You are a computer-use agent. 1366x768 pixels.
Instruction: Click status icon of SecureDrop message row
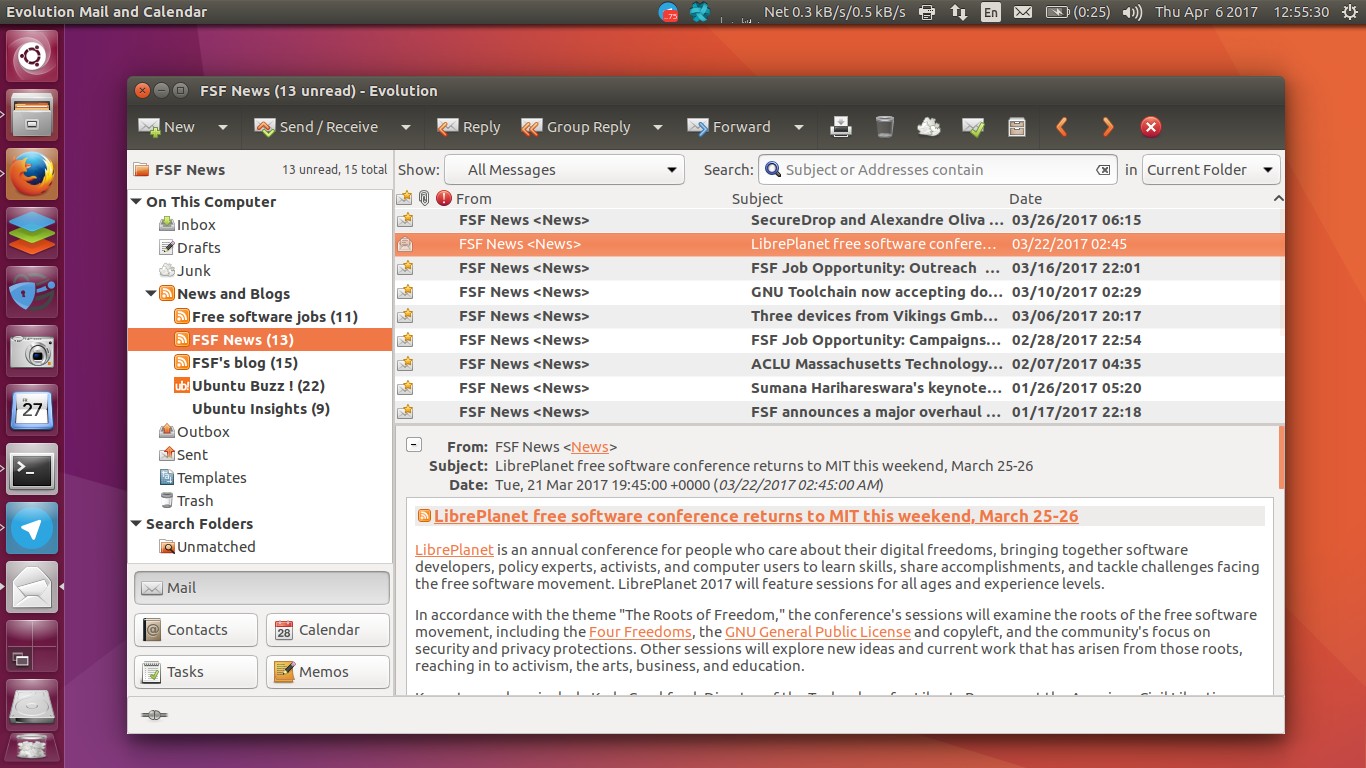point(404,220)
